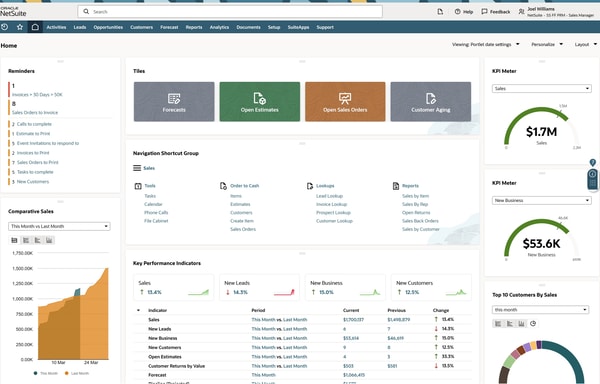
Task: Open the Activities menu
Action: coord(56,27)
